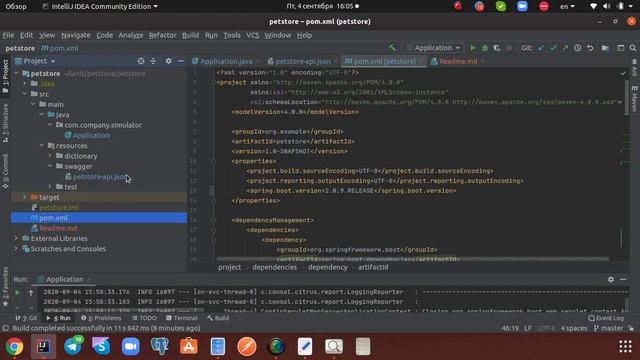Show applications grid in dock

point(625,347)
